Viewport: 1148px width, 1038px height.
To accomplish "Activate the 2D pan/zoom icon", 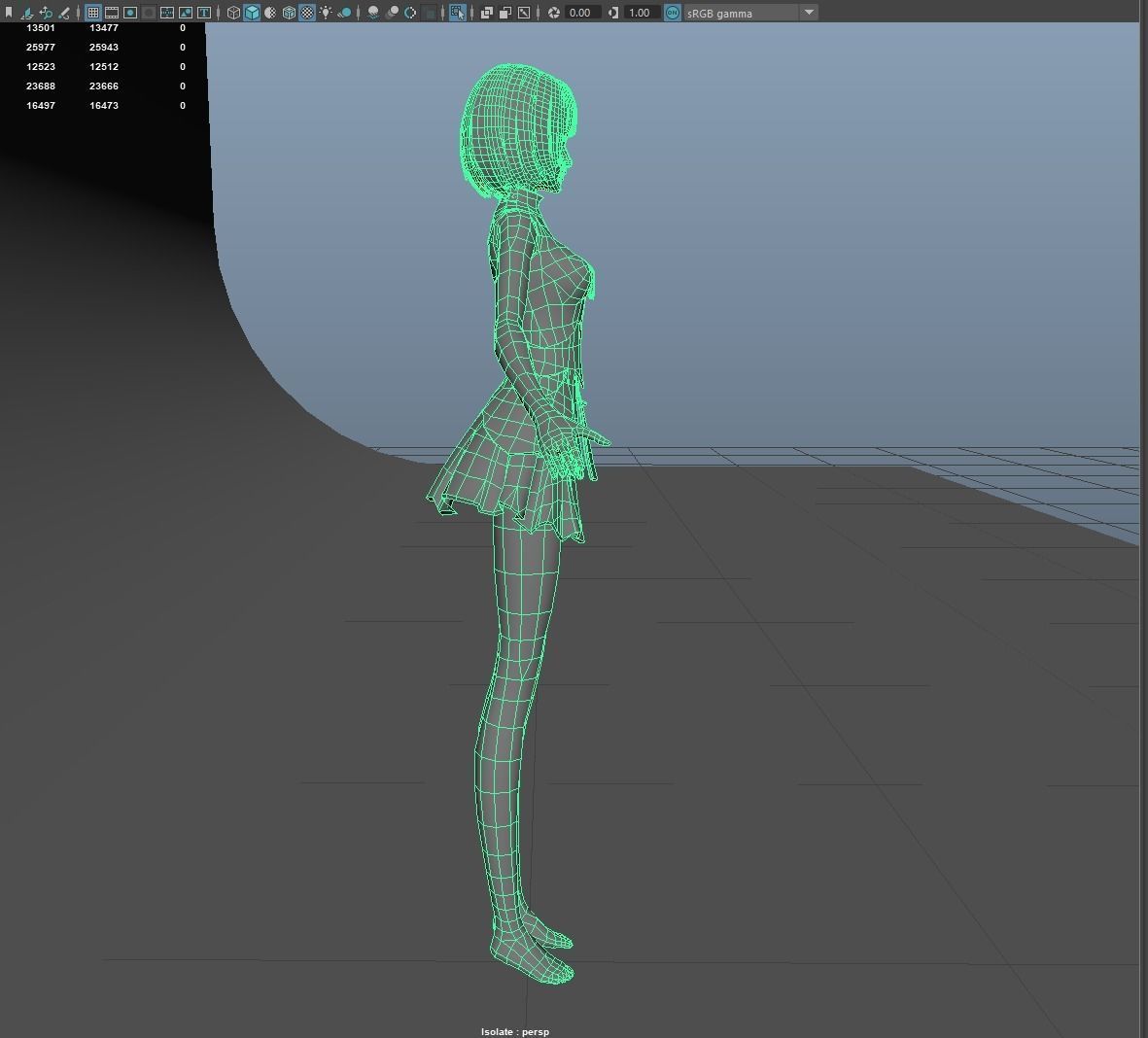I will tap(46, 13).
